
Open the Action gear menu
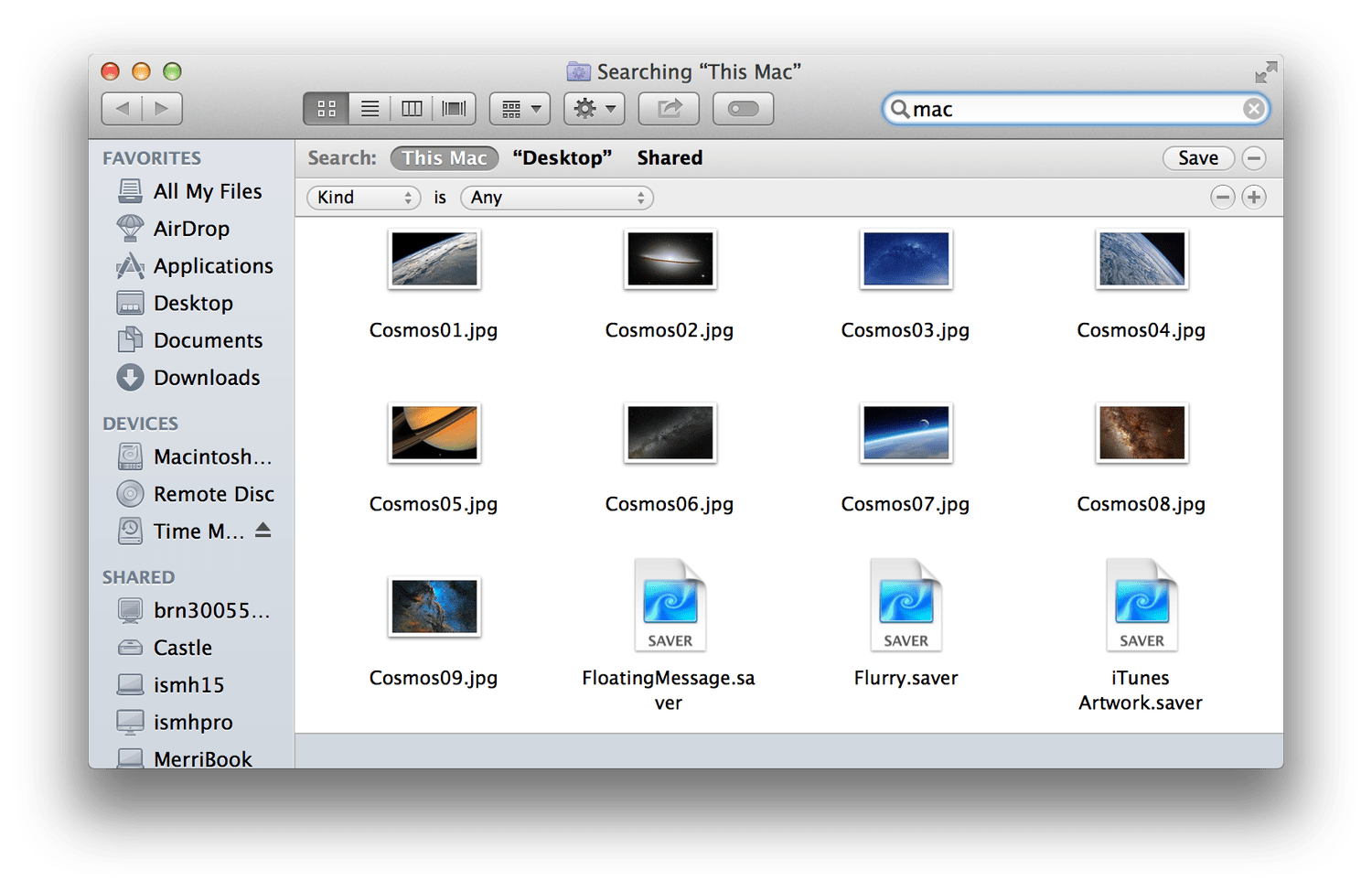point(595,109)
